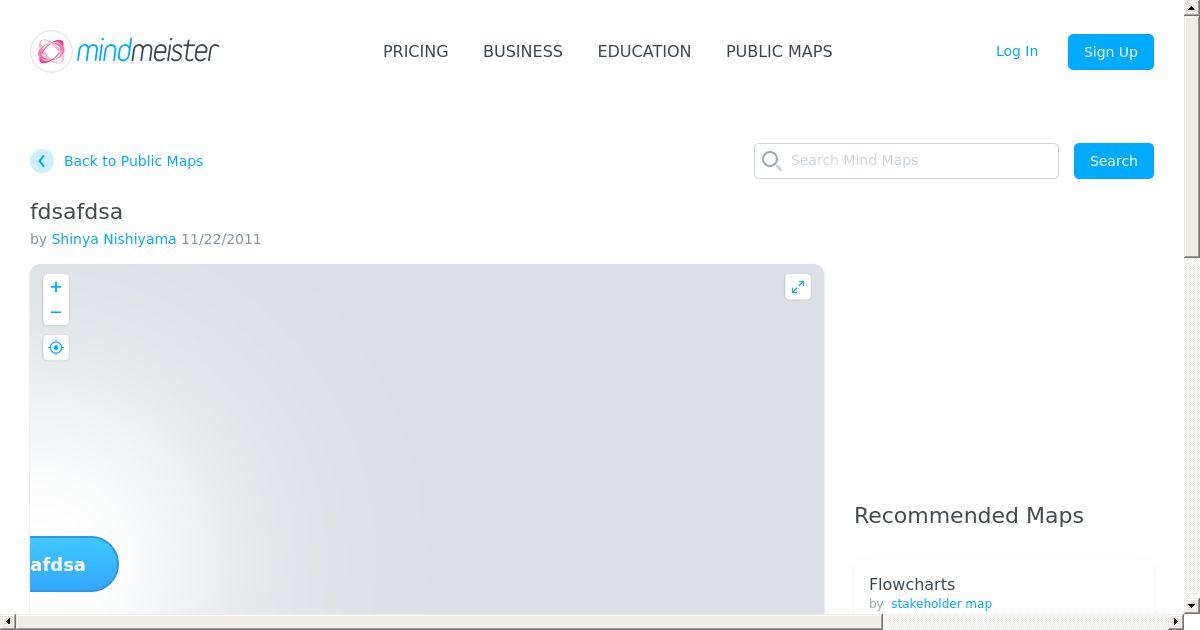Click the date 11/22/2011
The width and height of the screenshot is (1200, 630).
(x=221, y=239)
